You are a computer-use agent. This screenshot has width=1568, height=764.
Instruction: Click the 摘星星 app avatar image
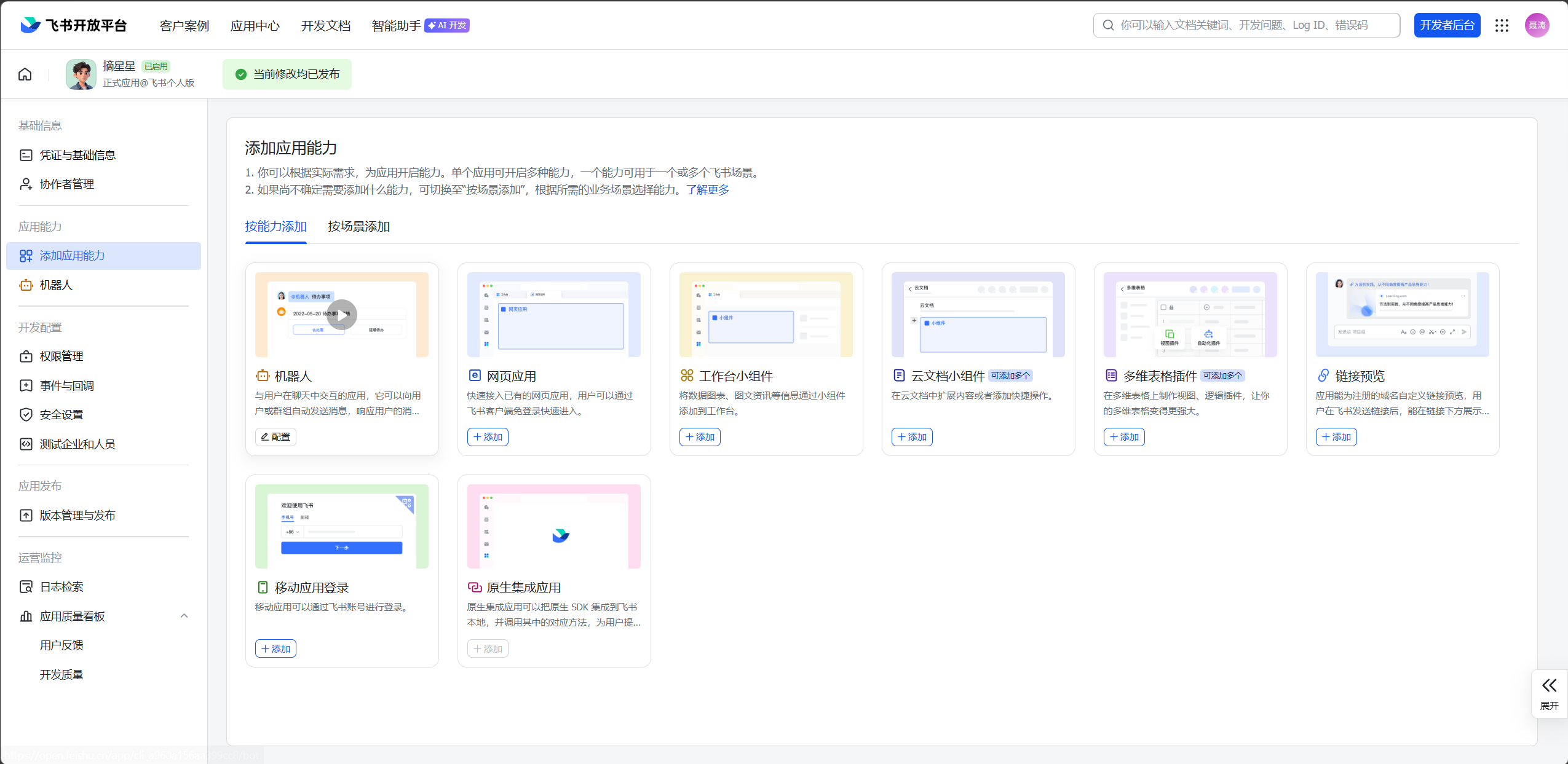(x=81, y=74)
